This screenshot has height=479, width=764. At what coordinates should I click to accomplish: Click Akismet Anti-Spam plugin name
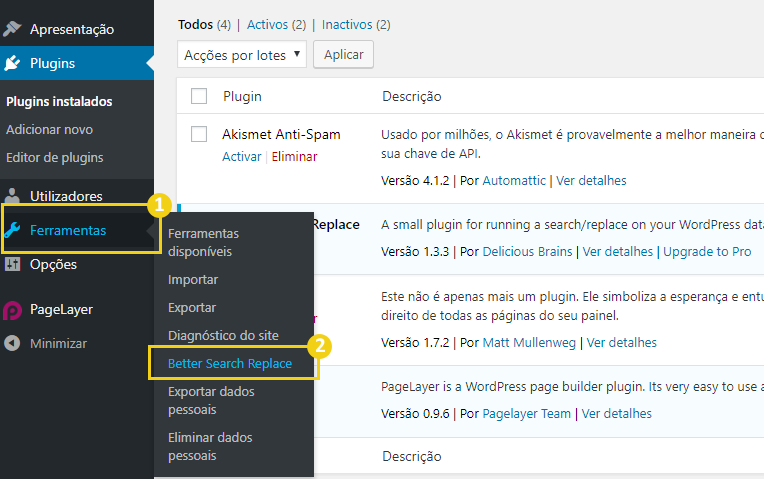pos(281,134)
